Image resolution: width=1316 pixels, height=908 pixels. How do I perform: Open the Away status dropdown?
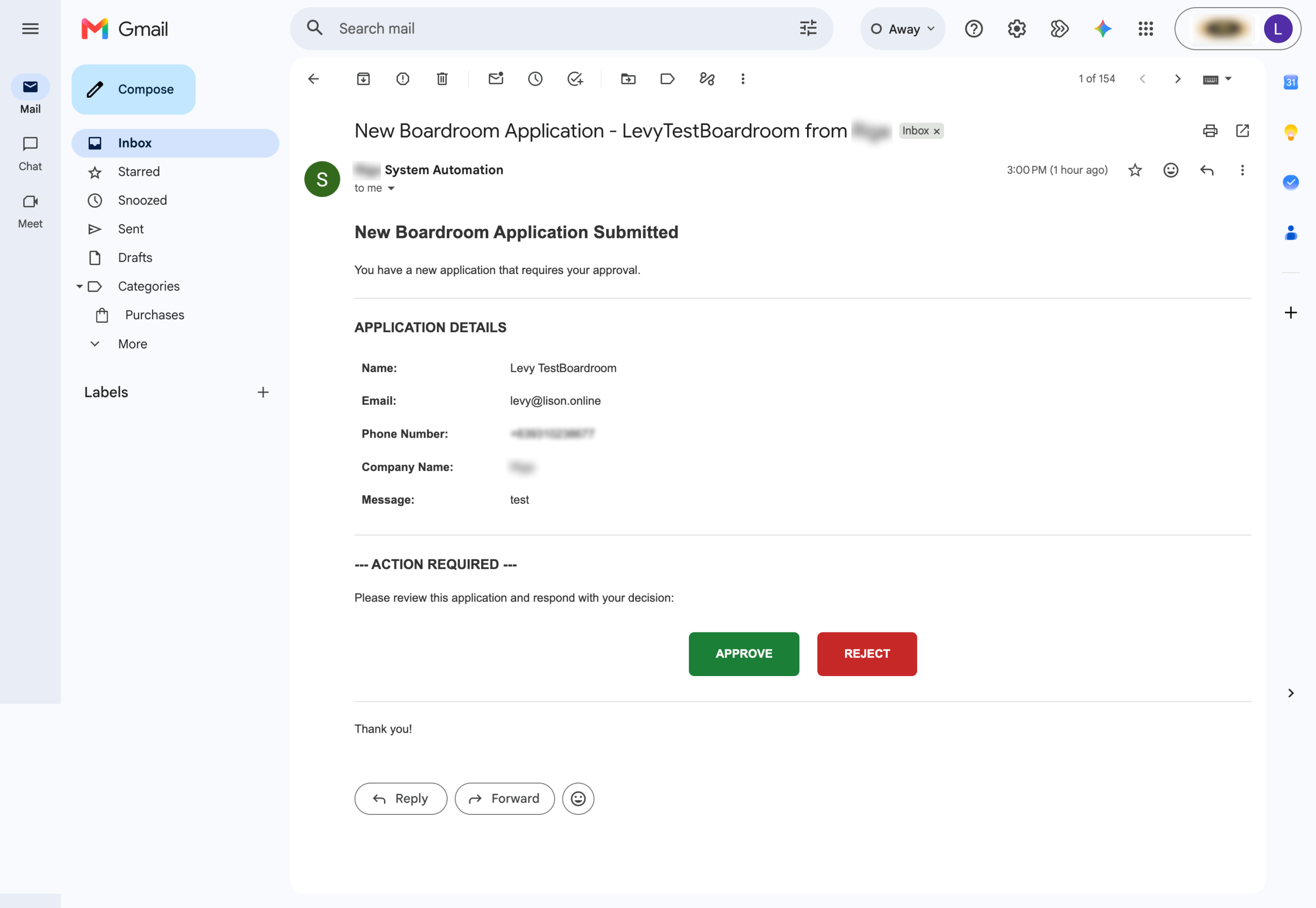pyautogui.click(x=903, y=28)
